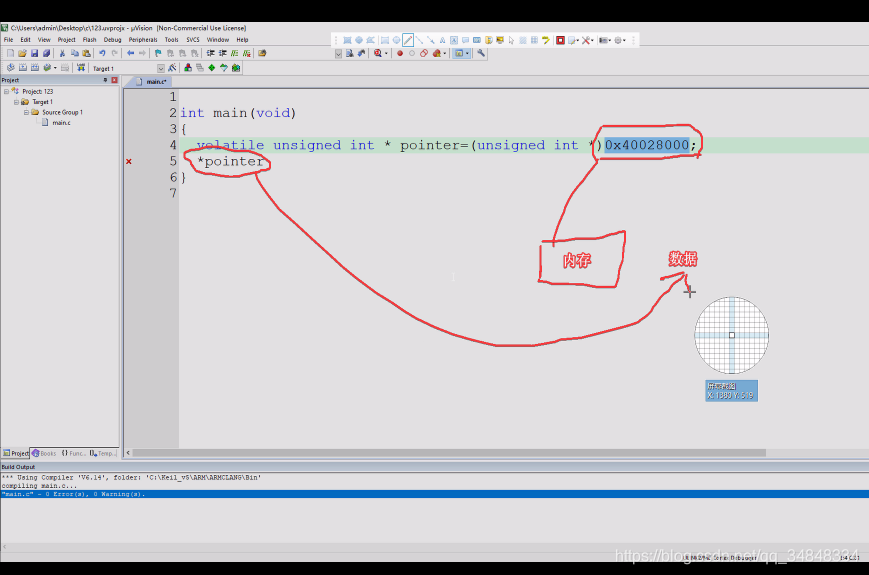Open Manage Run-Time Environment green diamond
Screen dimensions: 869x575
pos(212,68)
